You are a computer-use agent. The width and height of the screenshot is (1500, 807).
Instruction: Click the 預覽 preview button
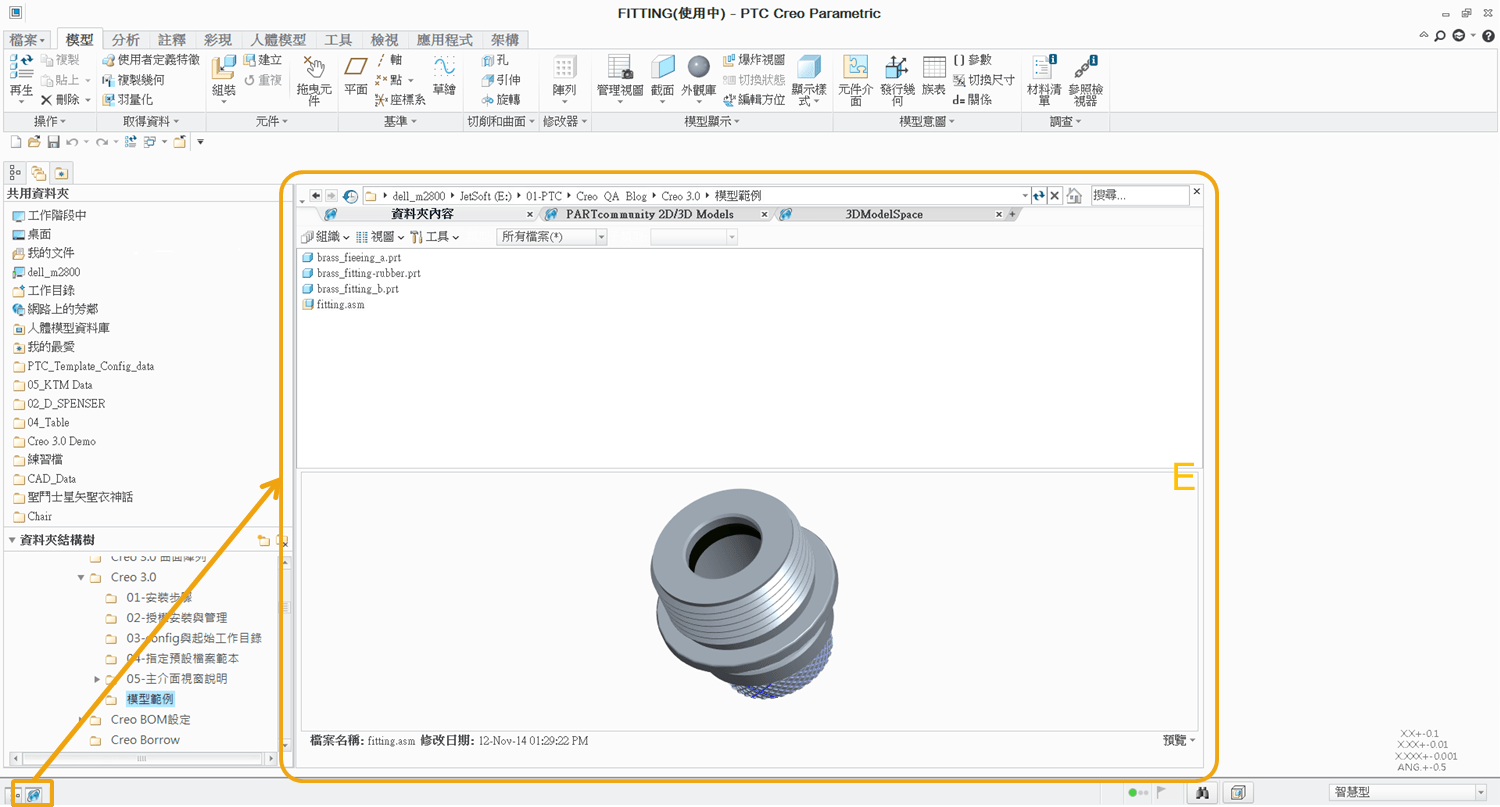tap(1178, 740)
